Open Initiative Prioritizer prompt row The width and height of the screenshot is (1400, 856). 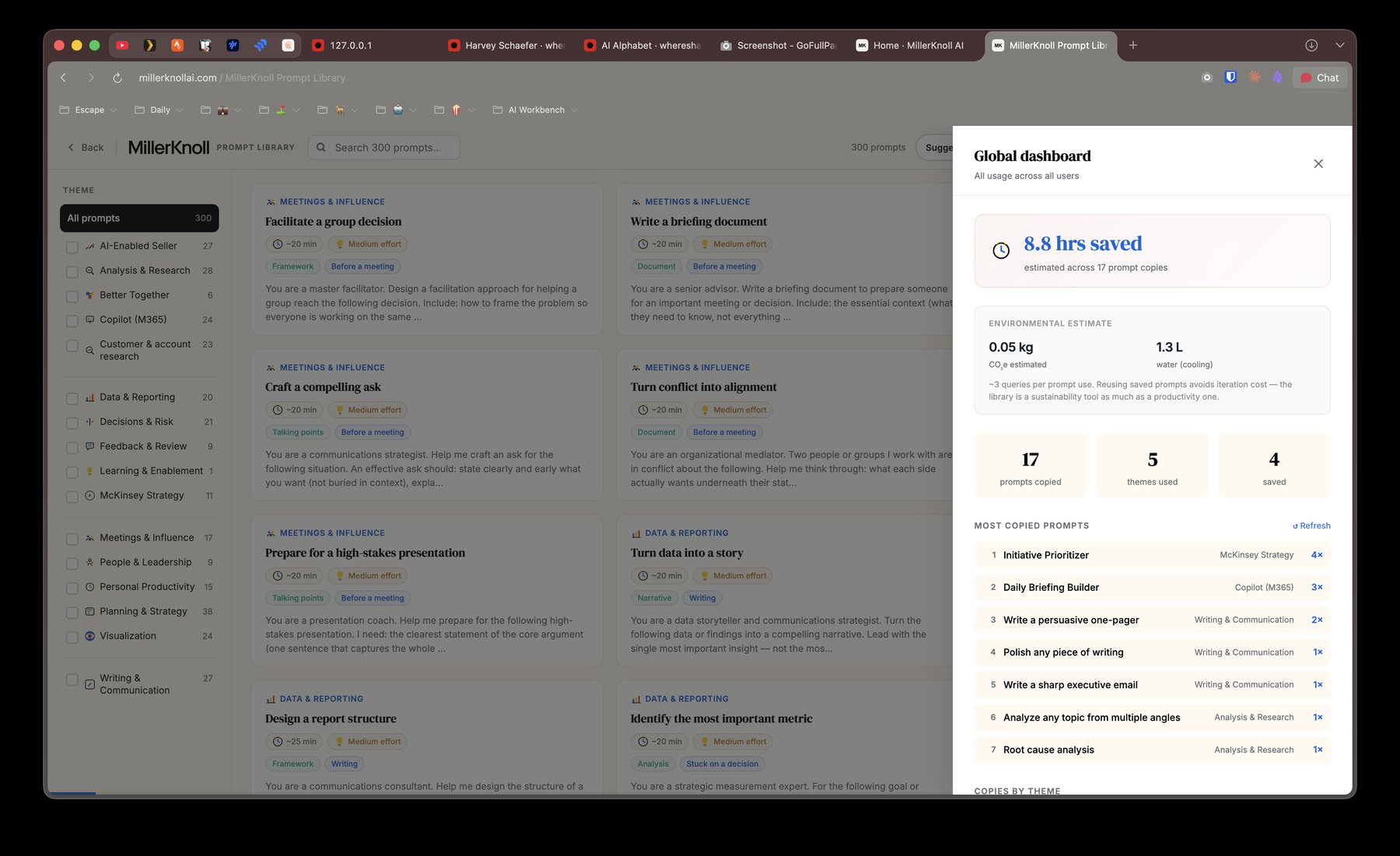pos(1152,555)
